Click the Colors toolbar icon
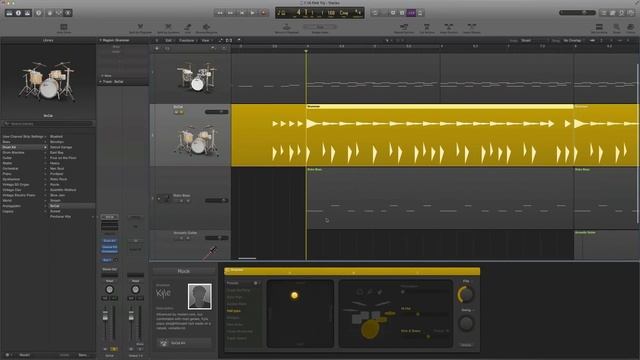The width and height of the screenshot is (640, 360). [x=631, y=28]
